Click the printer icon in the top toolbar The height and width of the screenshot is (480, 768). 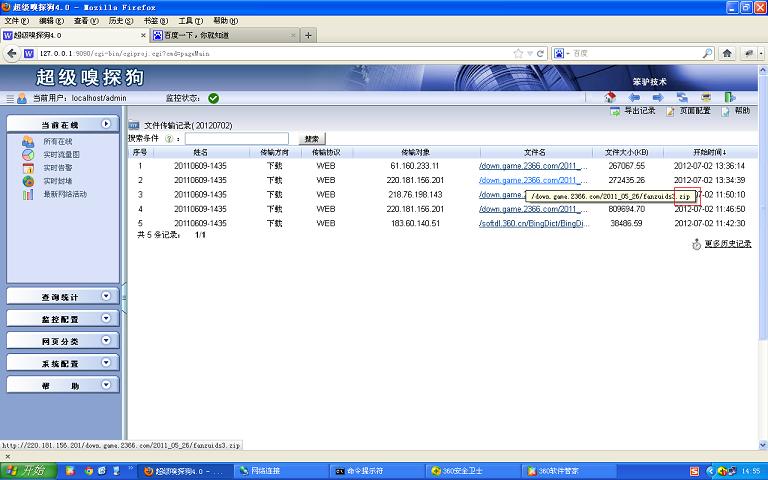click(706, 97)
